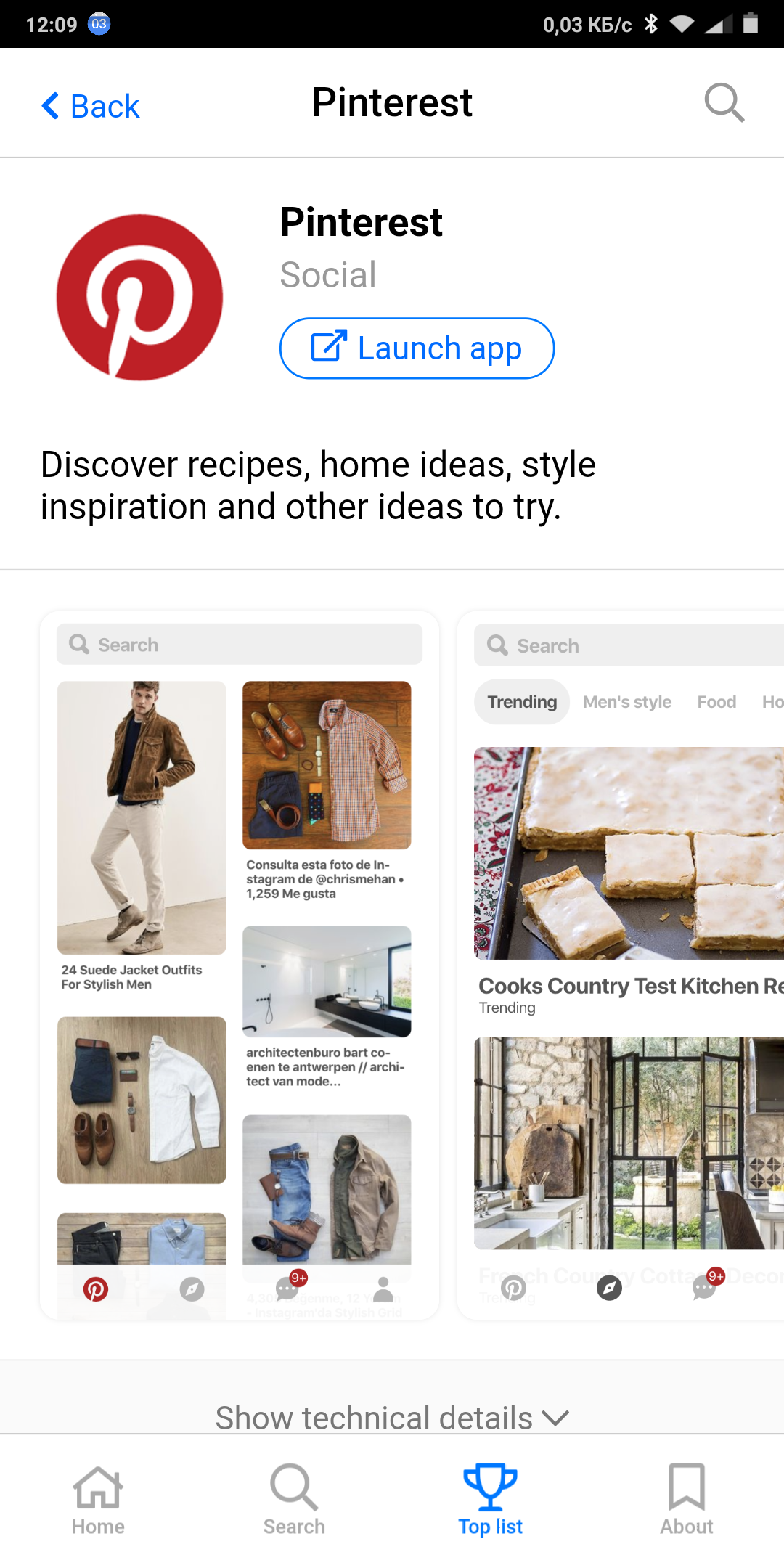Viewport: 784px width, 1568px height.
Task: Open the Search tab in bottom navigation
Action: (x=294, y=1500)
